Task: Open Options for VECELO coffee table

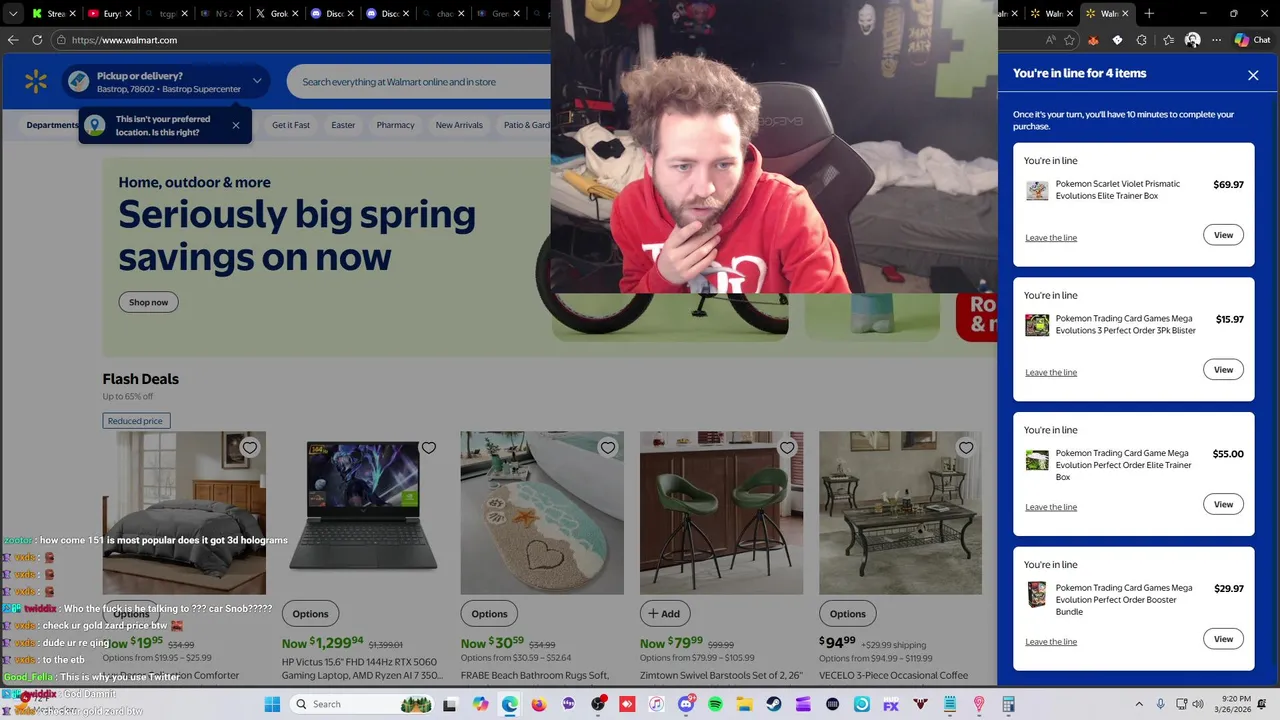Action: [847, 614]
